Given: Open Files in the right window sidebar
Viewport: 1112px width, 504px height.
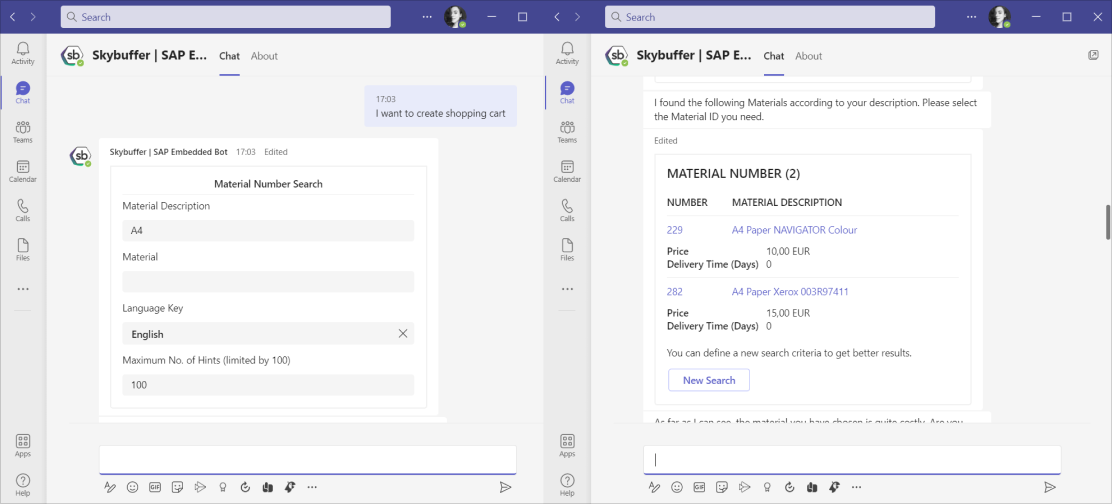Looking at the screenshot, I should click(567, 250).
